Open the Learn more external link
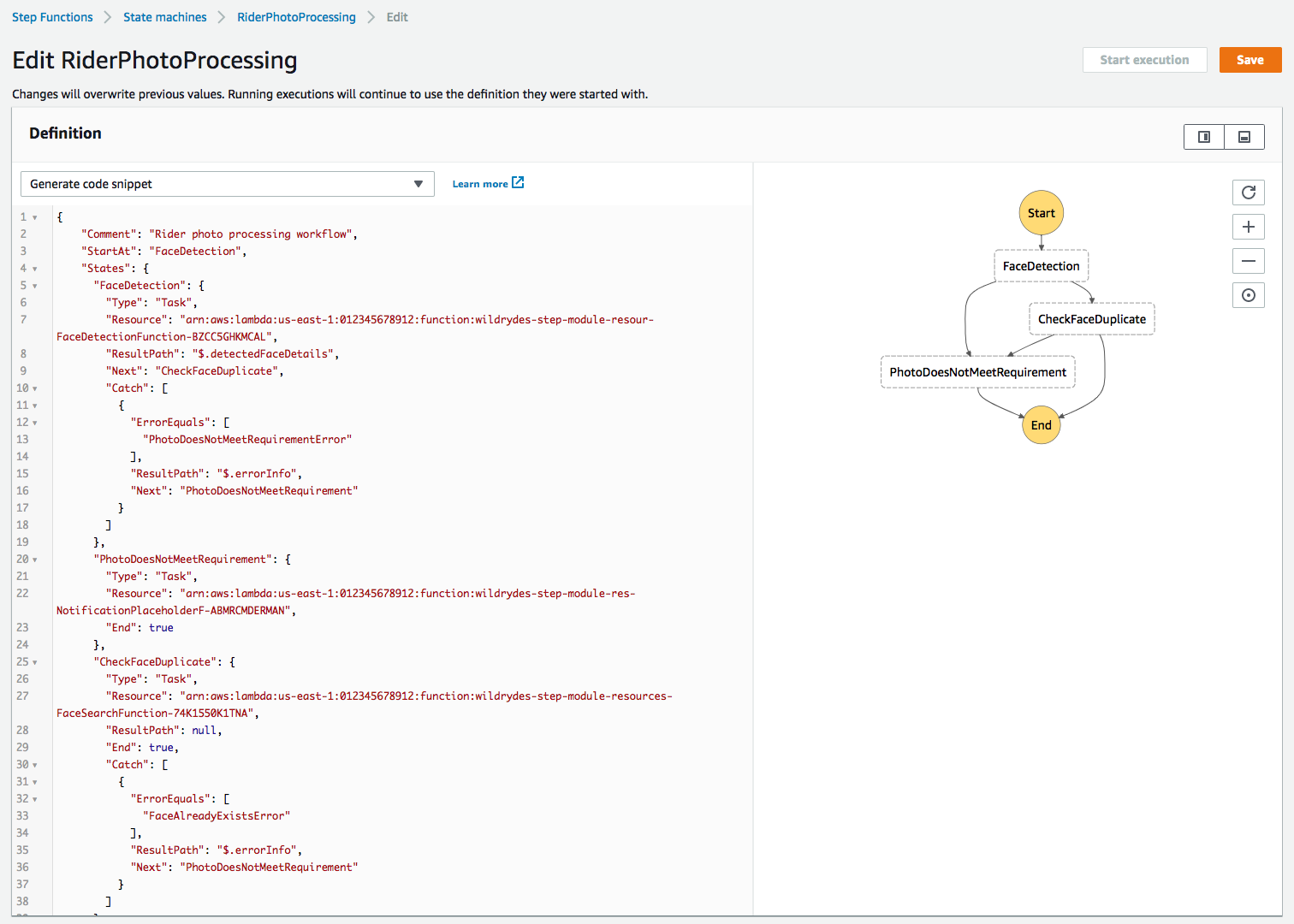Viewport: 1294px width, 924px height. coord(488,183)
